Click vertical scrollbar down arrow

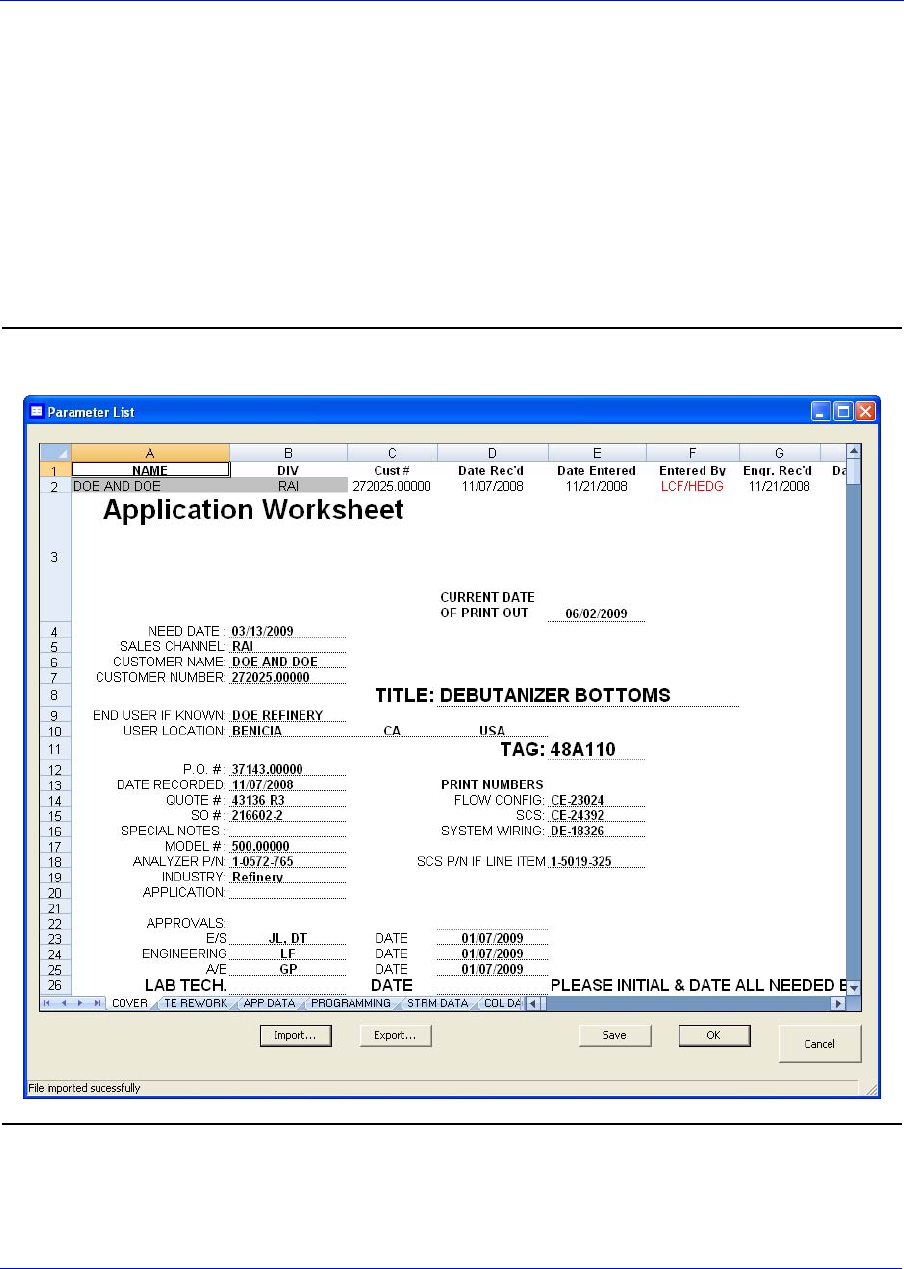point(853,988)
